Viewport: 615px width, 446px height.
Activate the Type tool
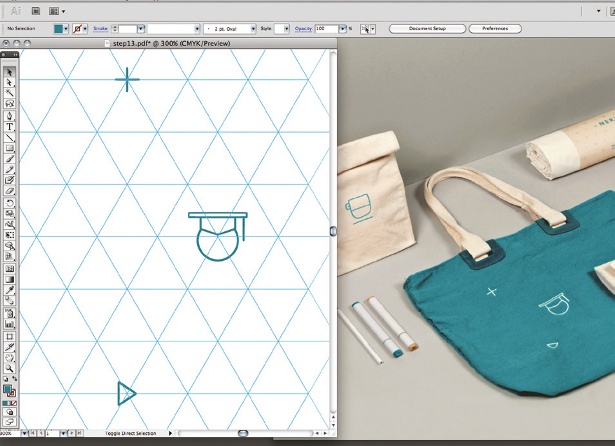9,127
